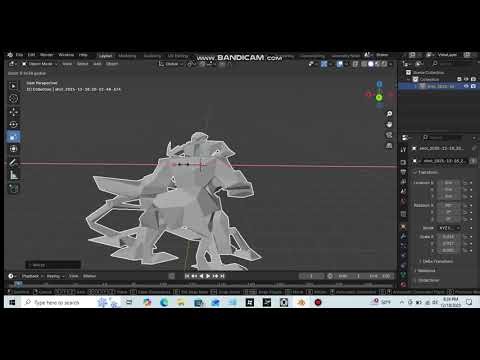Switch perspective/orthographic grid icon

coord(389,146)
